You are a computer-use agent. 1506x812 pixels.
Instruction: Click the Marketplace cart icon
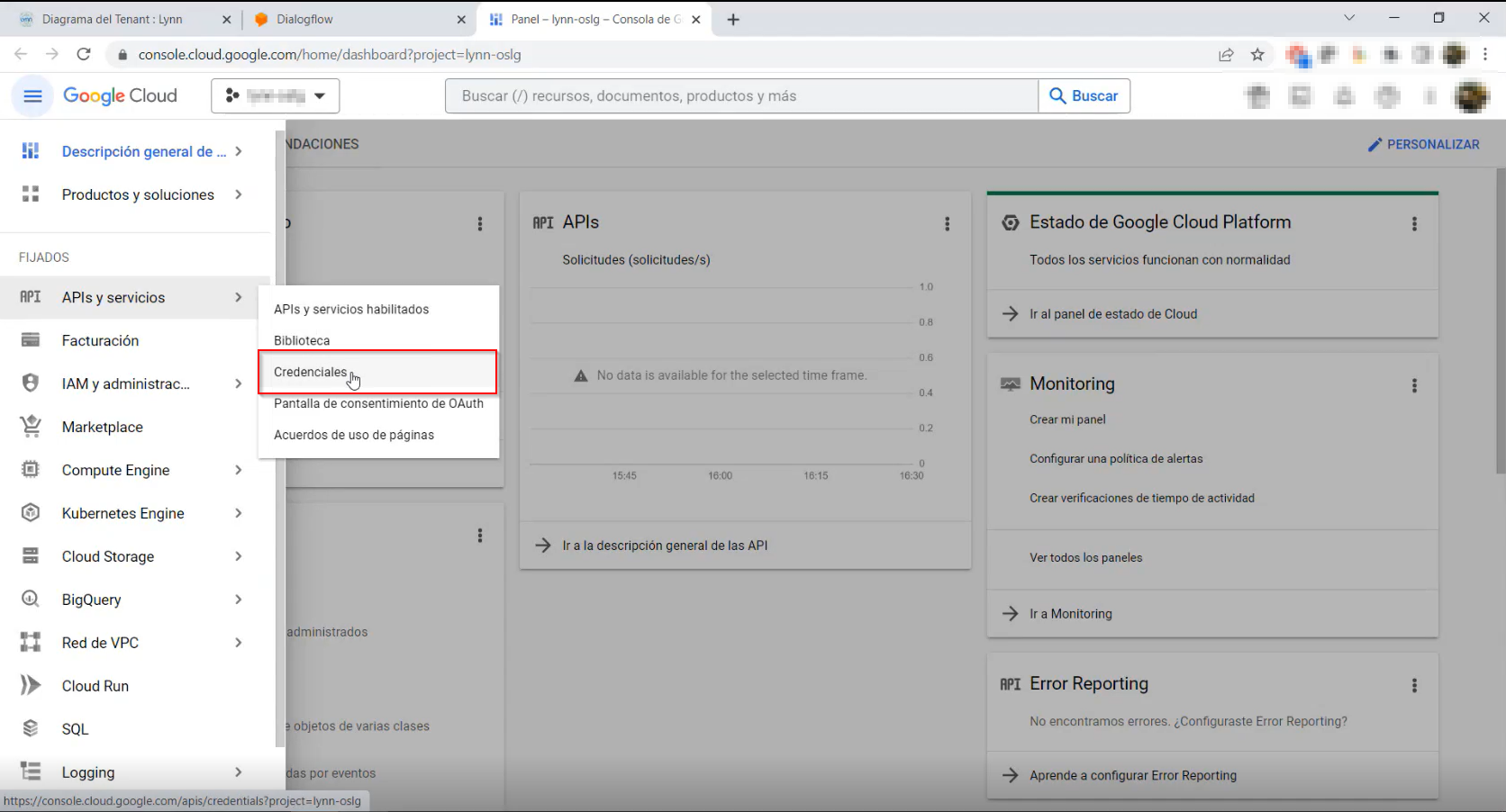coord(31,427)
